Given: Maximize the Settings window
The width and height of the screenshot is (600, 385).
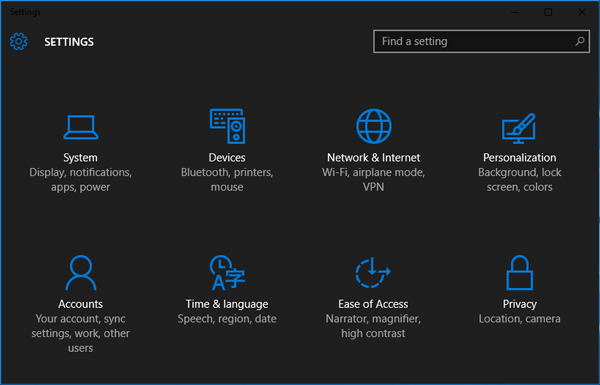Looking at the screenshot, I should [548, 12].
